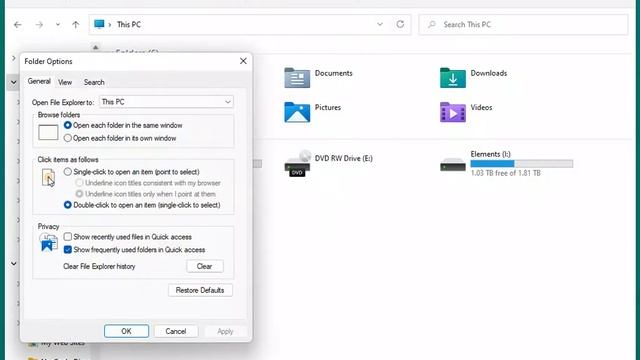Click the Privacy quick access icon
Viewport: 640px width, 360px height.
pos(48,242)
